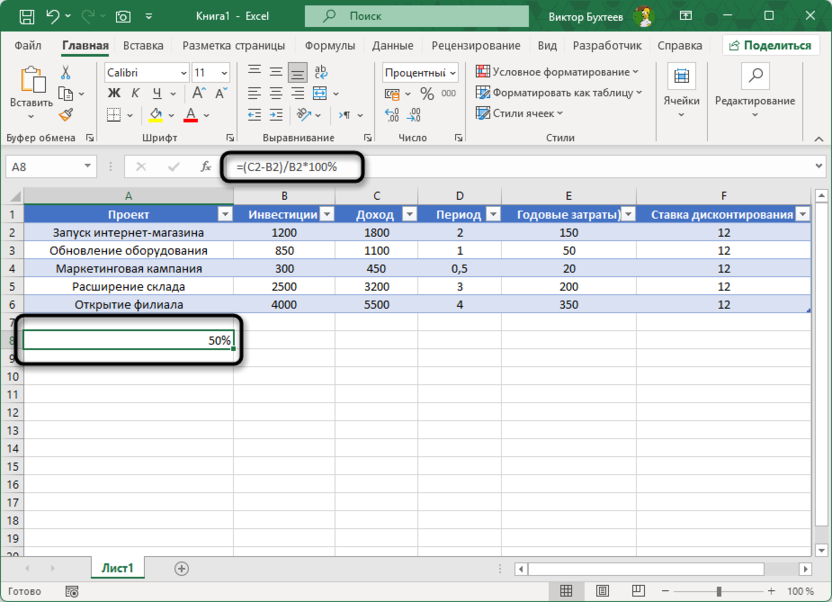832x602 pixels.
Task: Click the save floppy disk icon
Action: tap(26, 16)
